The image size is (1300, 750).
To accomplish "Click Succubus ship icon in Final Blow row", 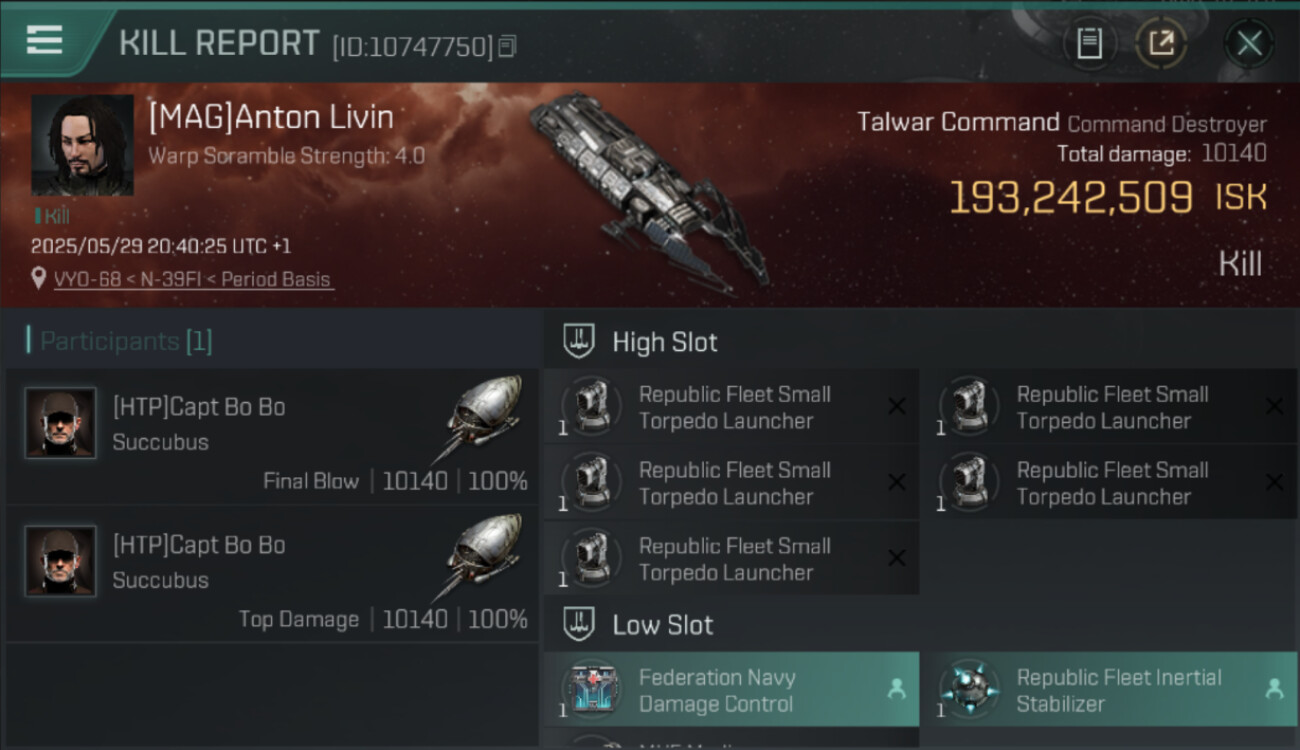I will click(485, 415).
